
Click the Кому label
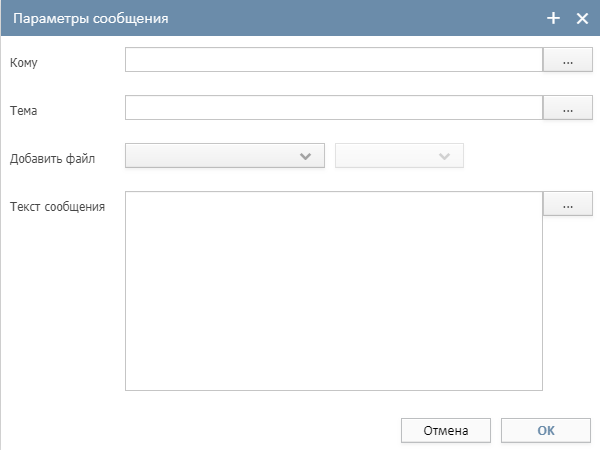click(24, 63)
